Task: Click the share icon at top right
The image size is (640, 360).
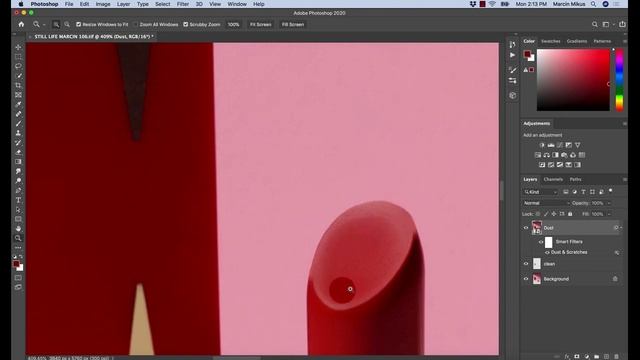Action: click(622, 24)
